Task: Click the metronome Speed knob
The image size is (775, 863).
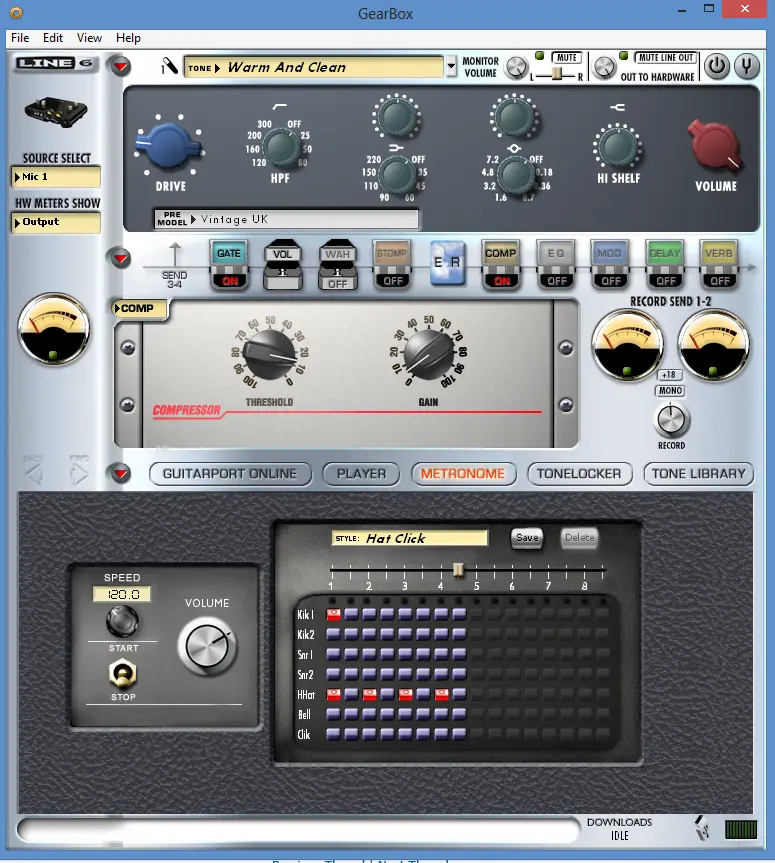Action: (122, 621)
